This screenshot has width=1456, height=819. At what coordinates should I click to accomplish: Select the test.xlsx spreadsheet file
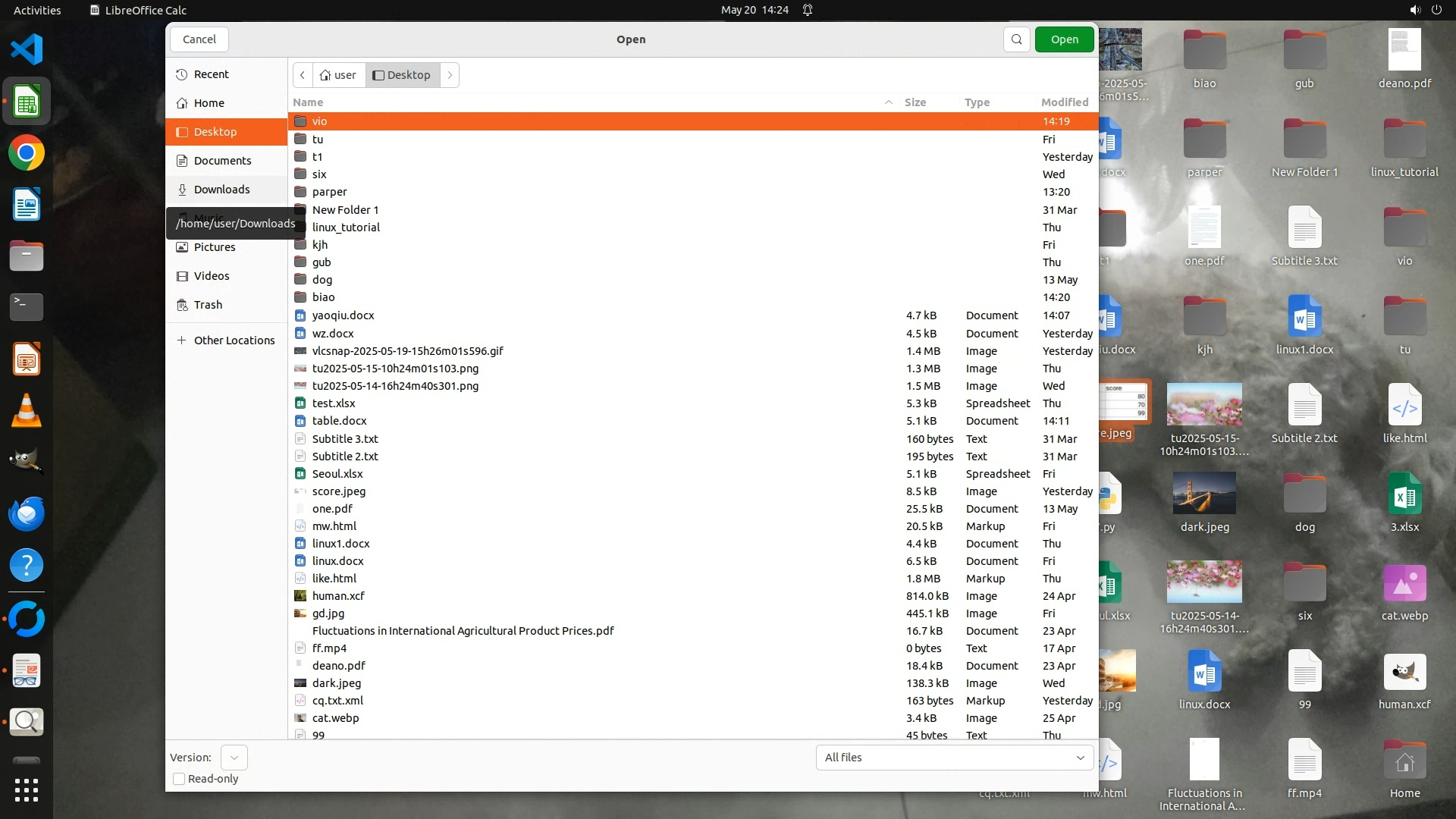click(334, 403)
